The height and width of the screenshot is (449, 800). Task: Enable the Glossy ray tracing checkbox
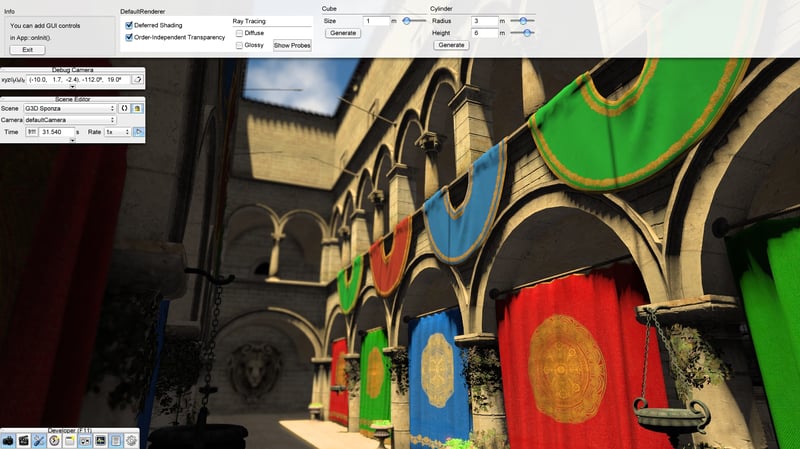(239, 45)
